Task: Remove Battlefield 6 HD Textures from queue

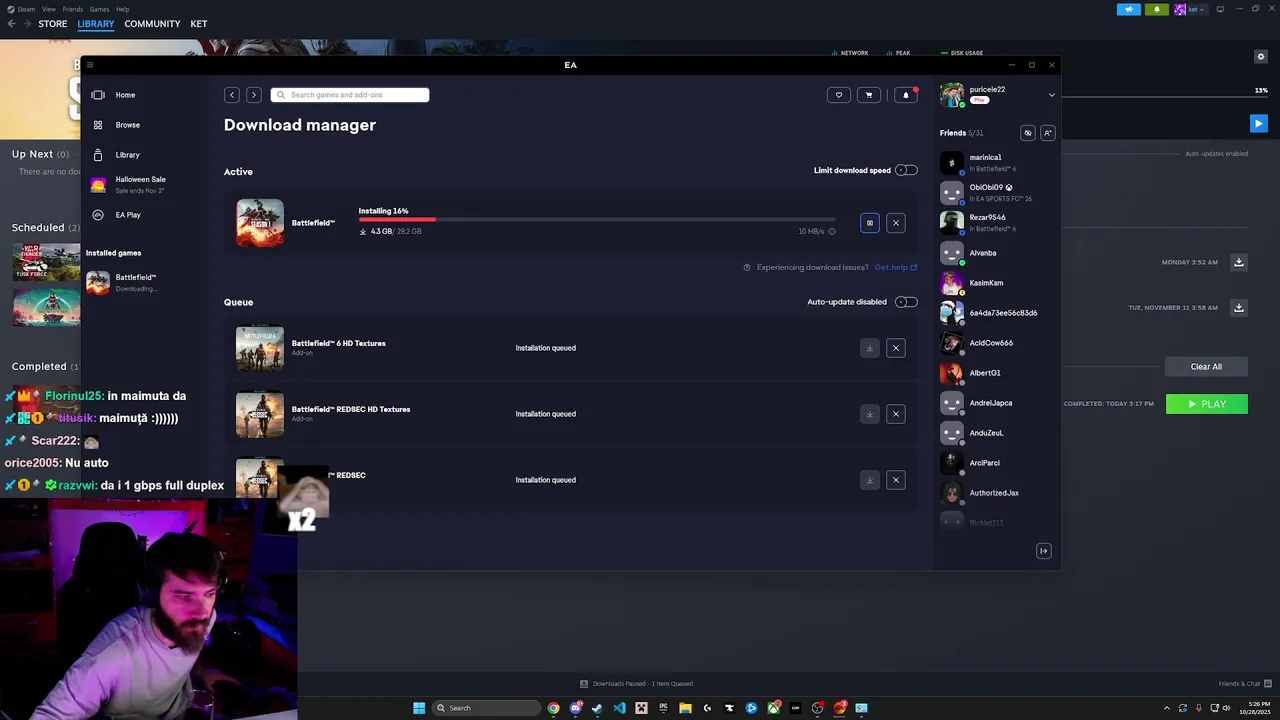Action: coord(896,348)
